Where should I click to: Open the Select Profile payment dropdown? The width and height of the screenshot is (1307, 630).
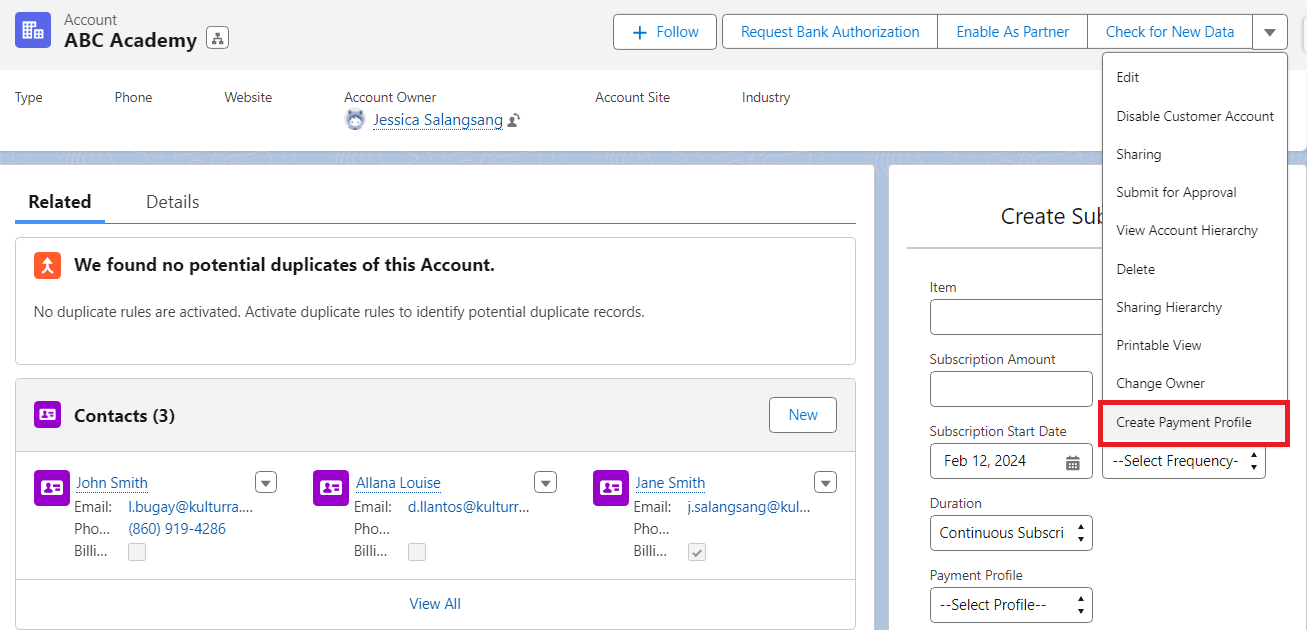tap(1010, 605)
